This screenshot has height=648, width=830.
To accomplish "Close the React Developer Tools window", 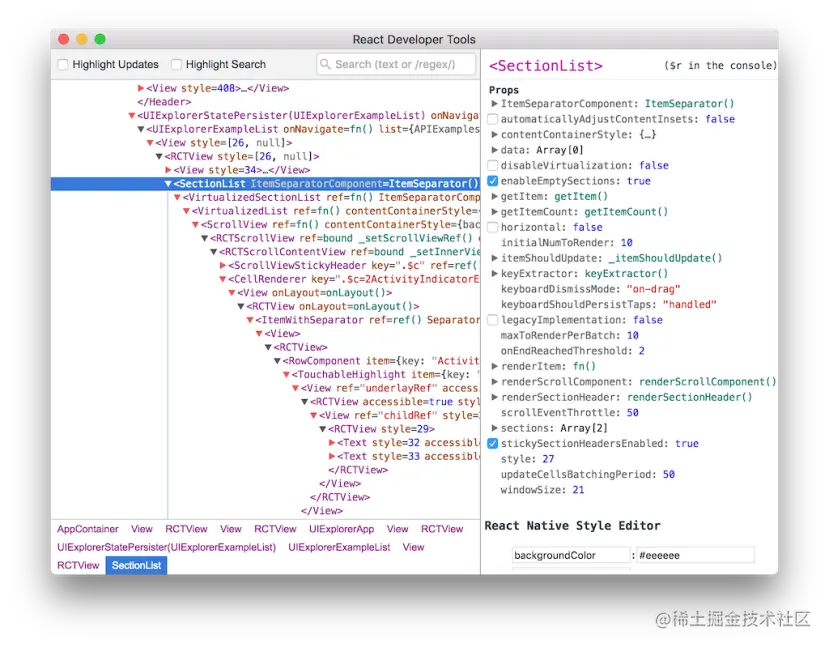I will [64, 39].
